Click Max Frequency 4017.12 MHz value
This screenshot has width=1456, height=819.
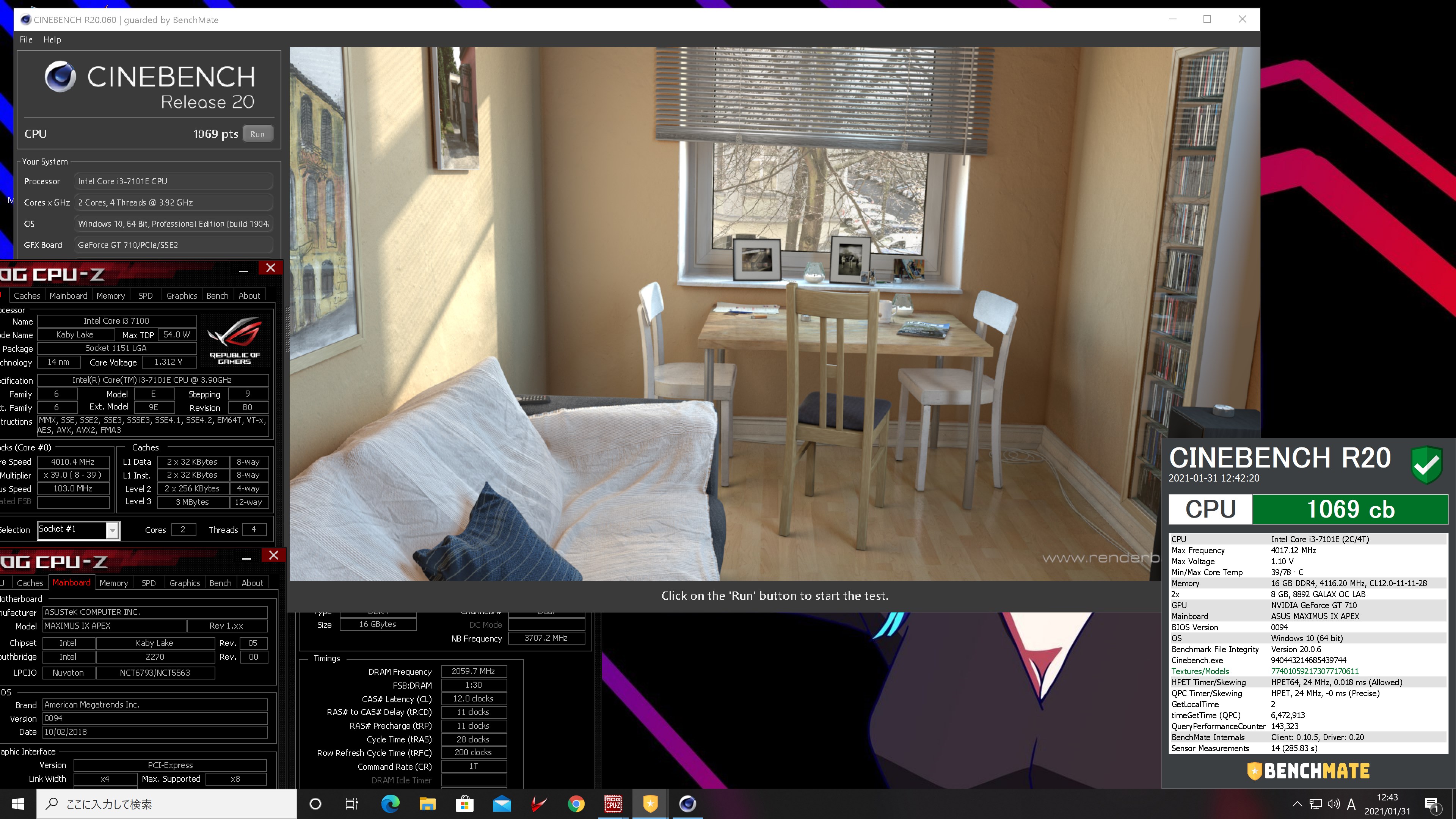click(1293, 551)
